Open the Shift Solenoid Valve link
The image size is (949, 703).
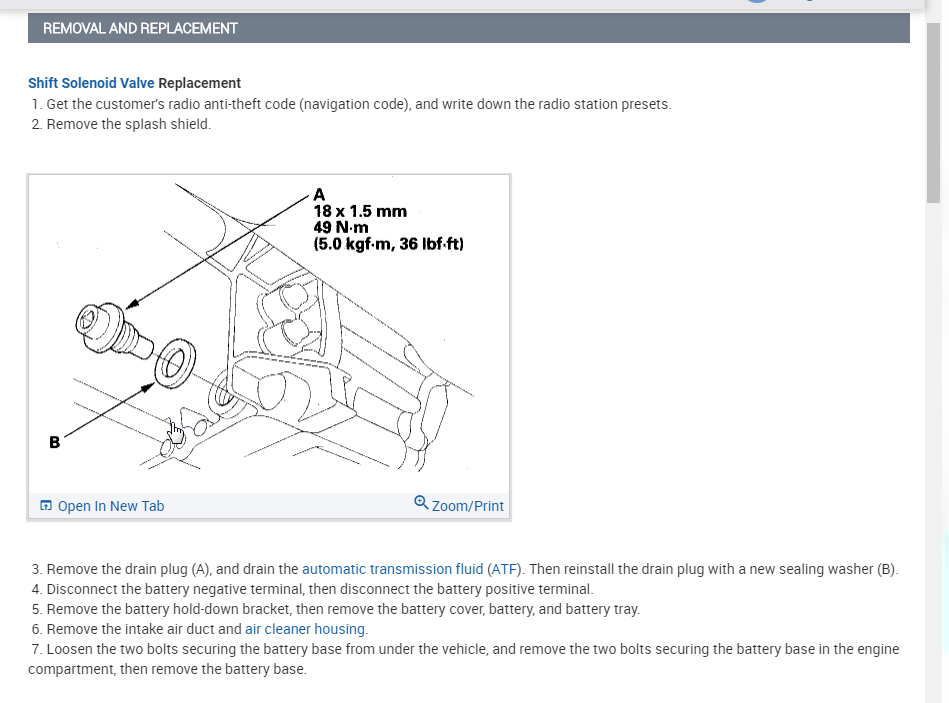pyautogui.click(x=91, y=83)
